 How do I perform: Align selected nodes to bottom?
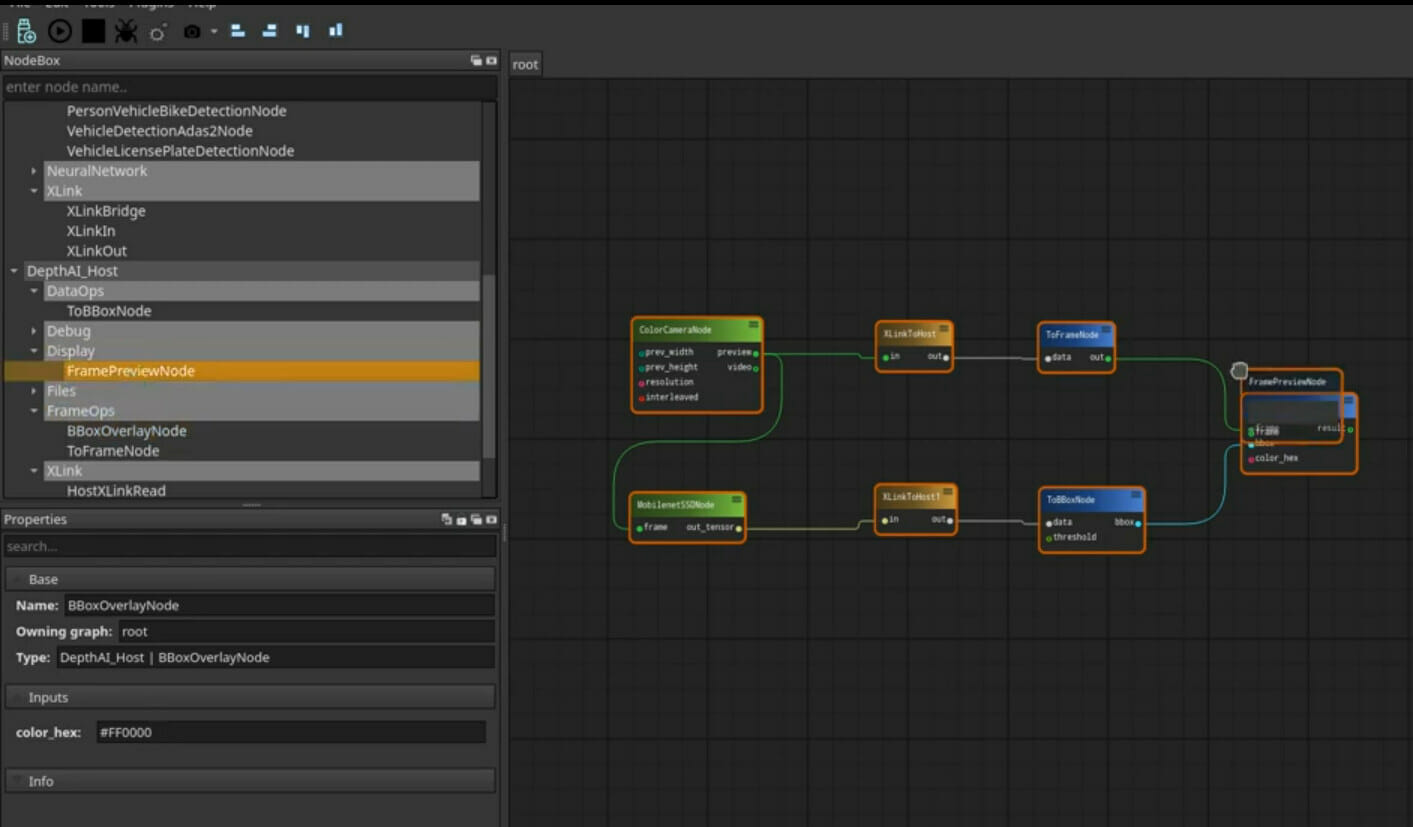pos(336,31)
